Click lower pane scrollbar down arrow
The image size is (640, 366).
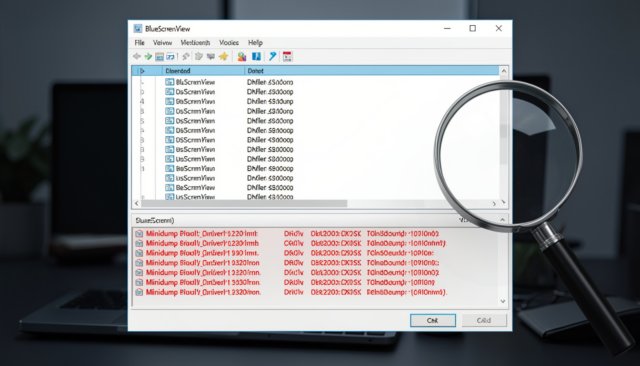(503, 301)
